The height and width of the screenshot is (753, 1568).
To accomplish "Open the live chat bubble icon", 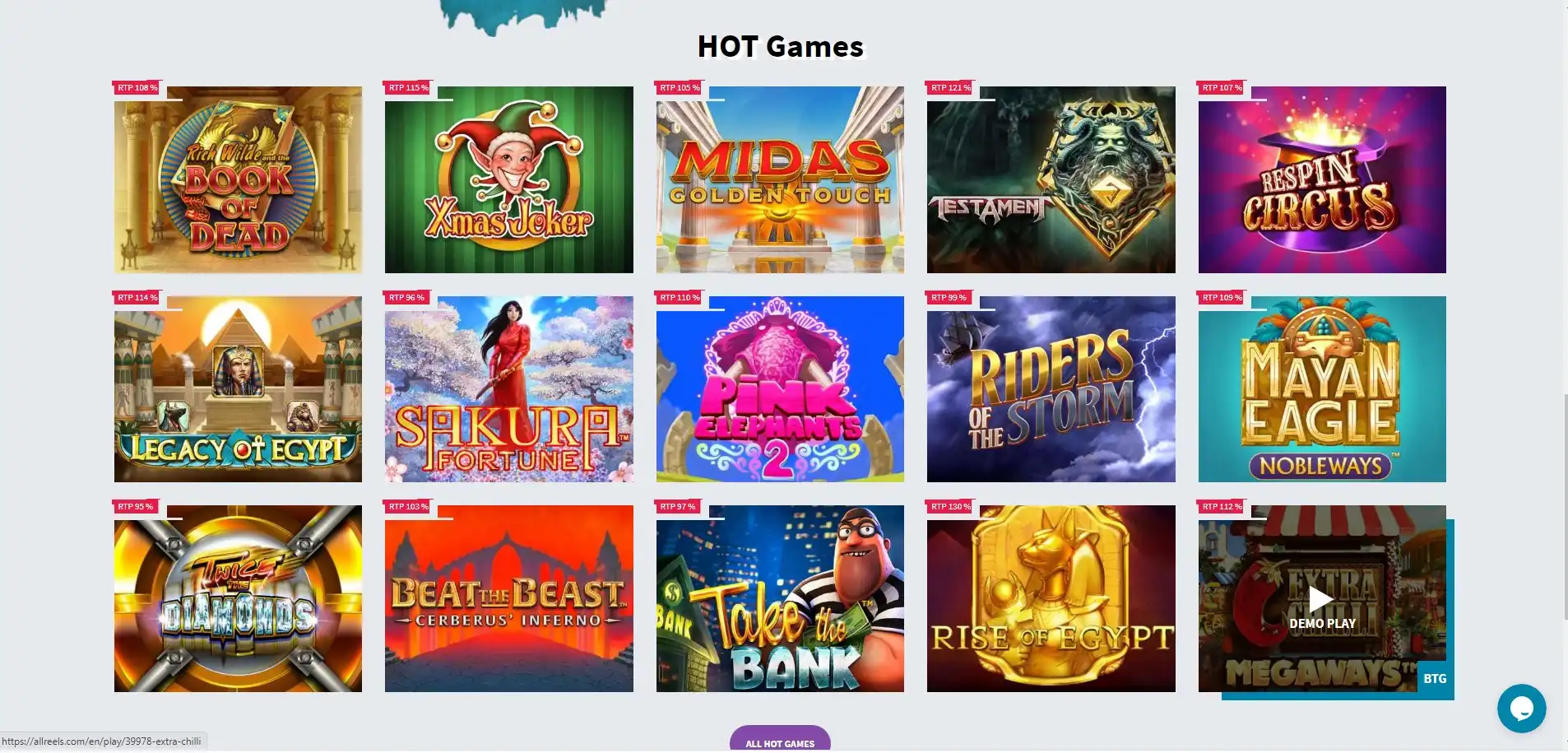I will pos(1521,708).
